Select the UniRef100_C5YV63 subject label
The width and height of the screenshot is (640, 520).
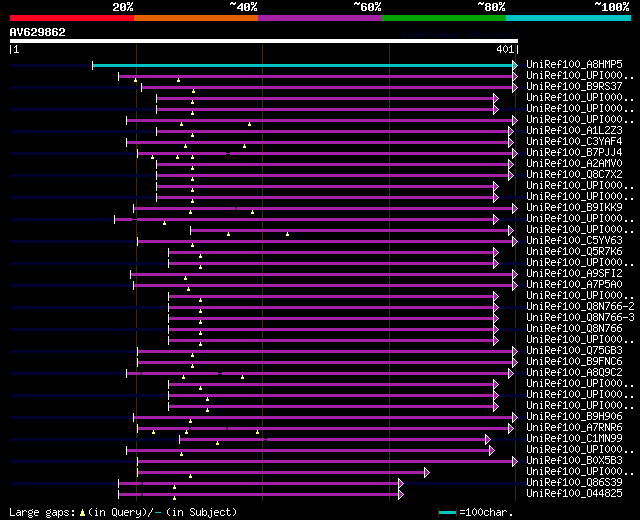coord(574,240)
